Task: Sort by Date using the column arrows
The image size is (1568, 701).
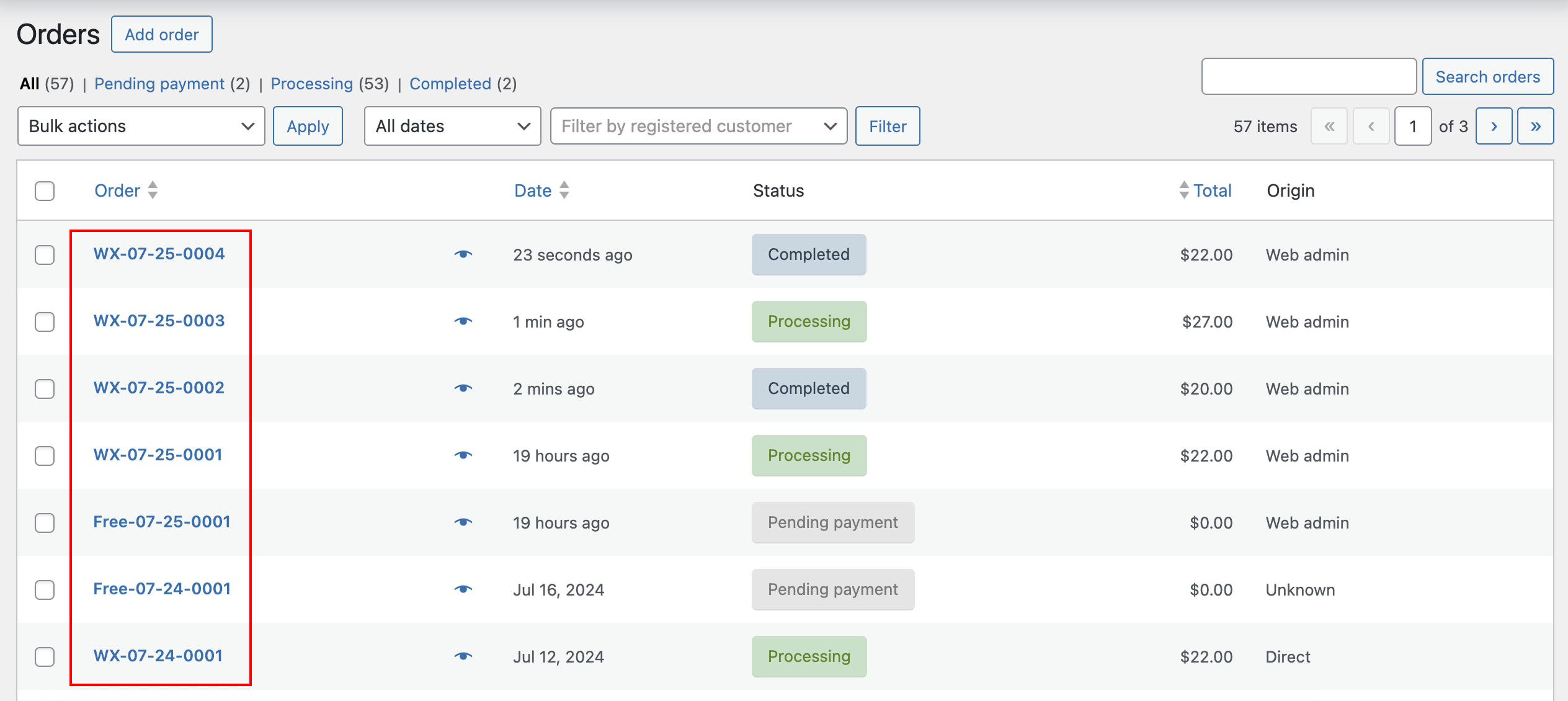Action: tap(564, 190)
